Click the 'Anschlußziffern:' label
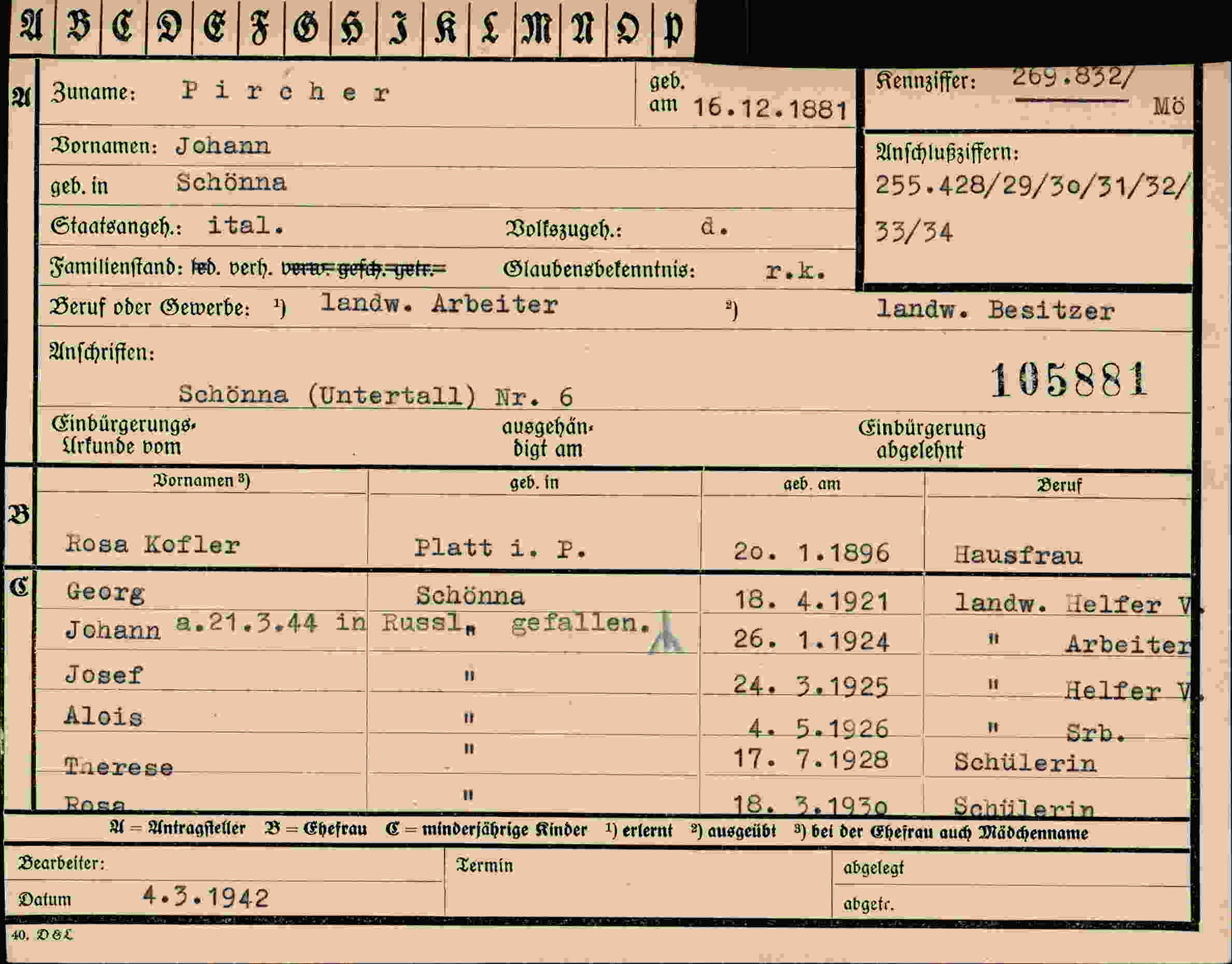 [947, 152]
